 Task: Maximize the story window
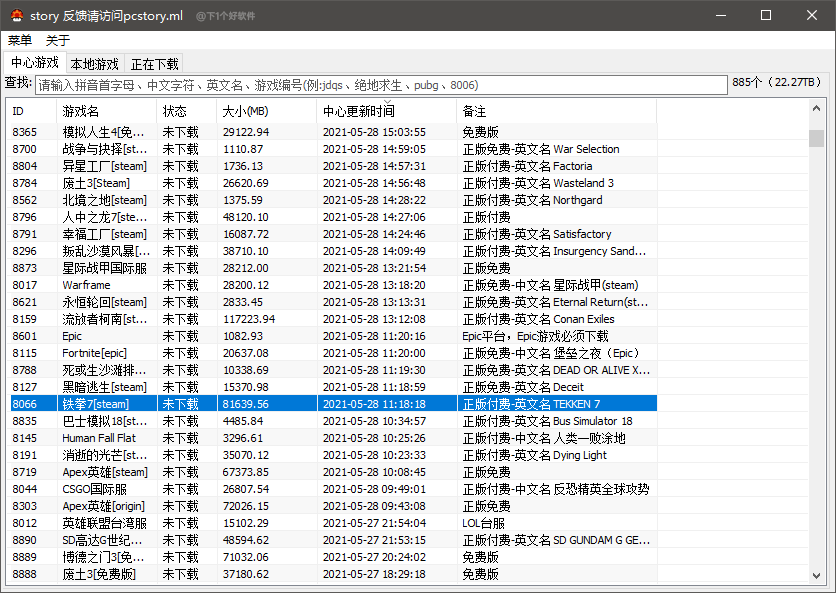point(766,16)
